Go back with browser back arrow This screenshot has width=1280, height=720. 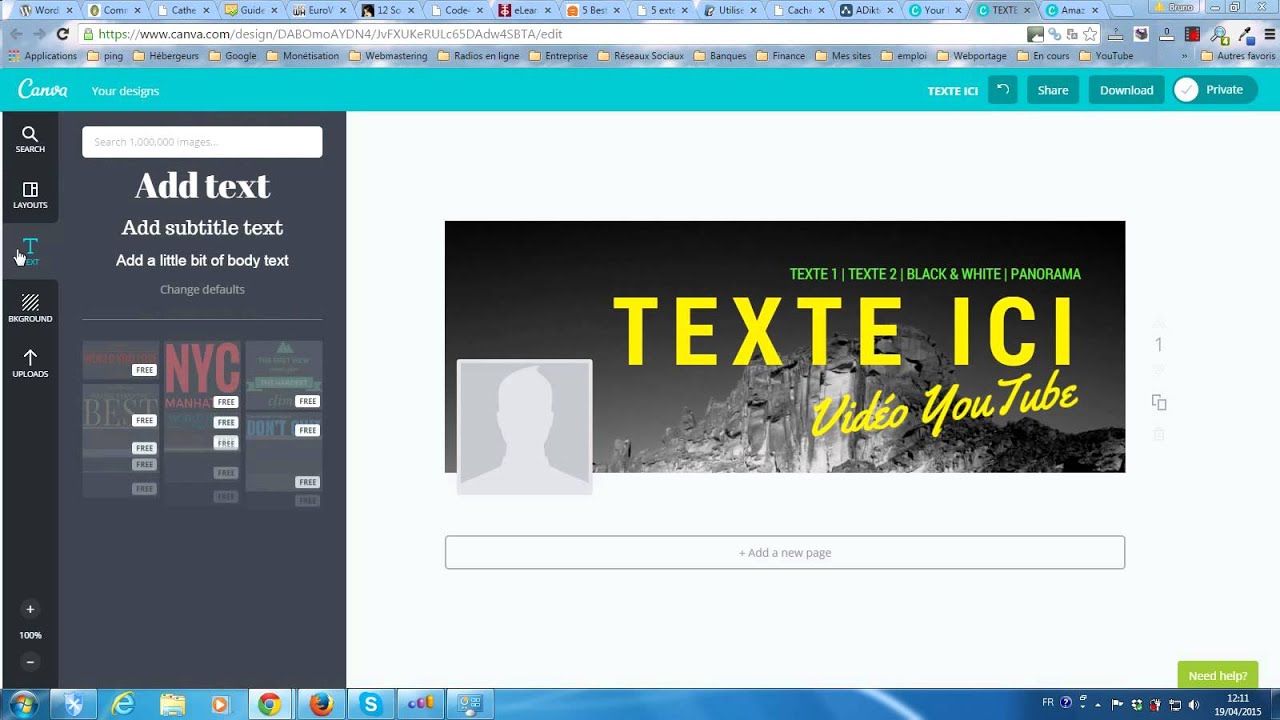tap(16, 34)
